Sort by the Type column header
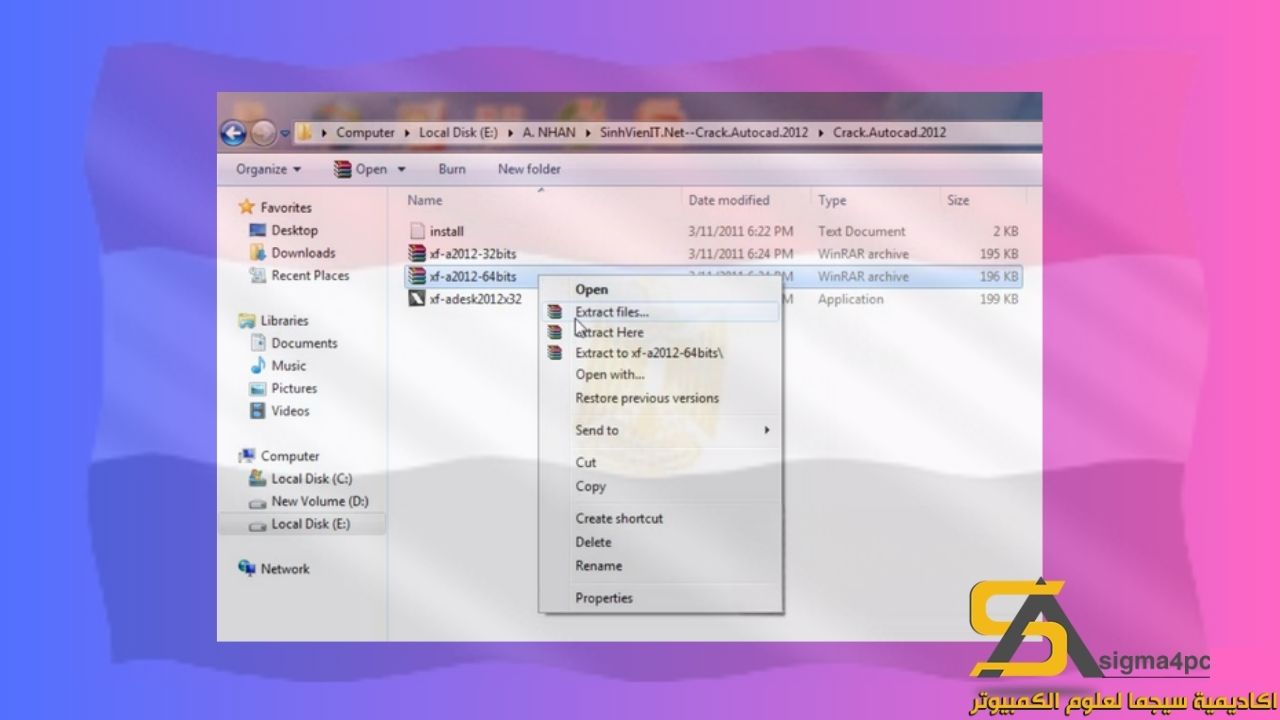The image size is (1280, 720). pos(832,200)
